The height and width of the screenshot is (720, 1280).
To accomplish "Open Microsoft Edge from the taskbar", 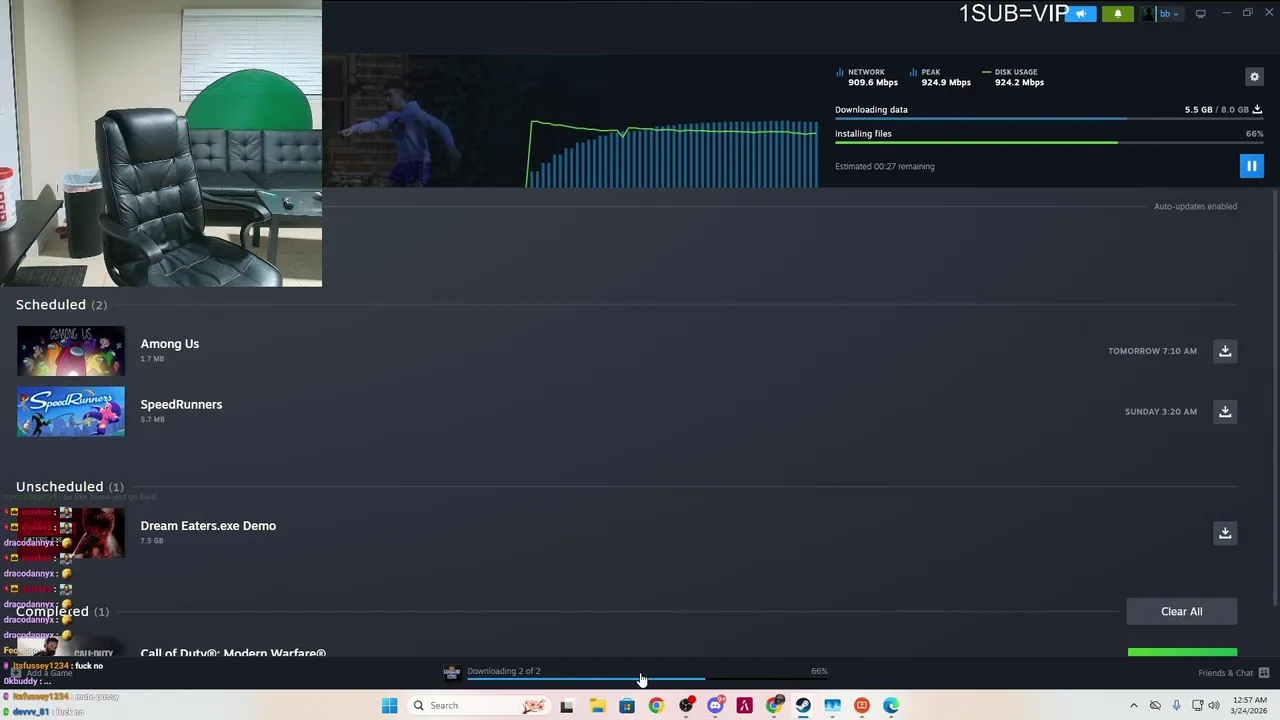I will click(891, 706).
